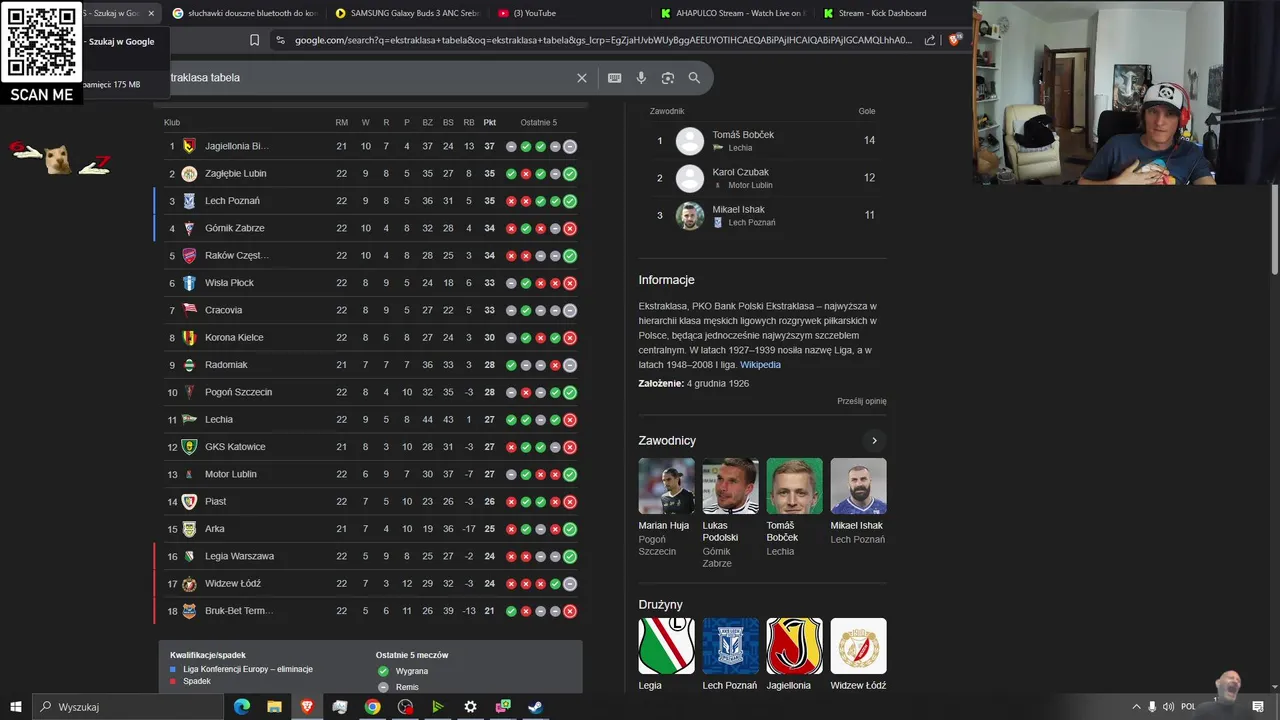Click the magnifier search button

point(694,78)
